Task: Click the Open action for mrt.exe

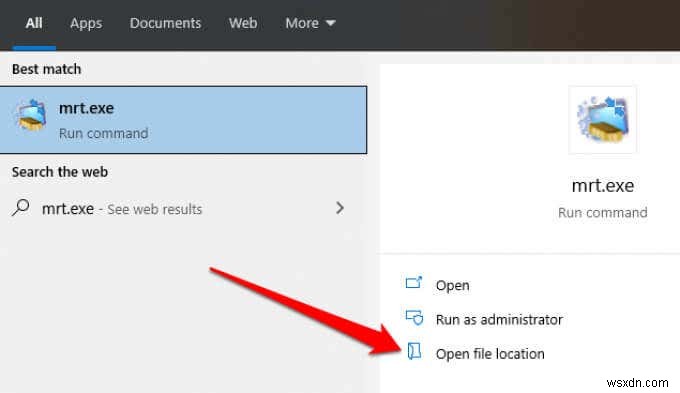Action: (452, 285)
